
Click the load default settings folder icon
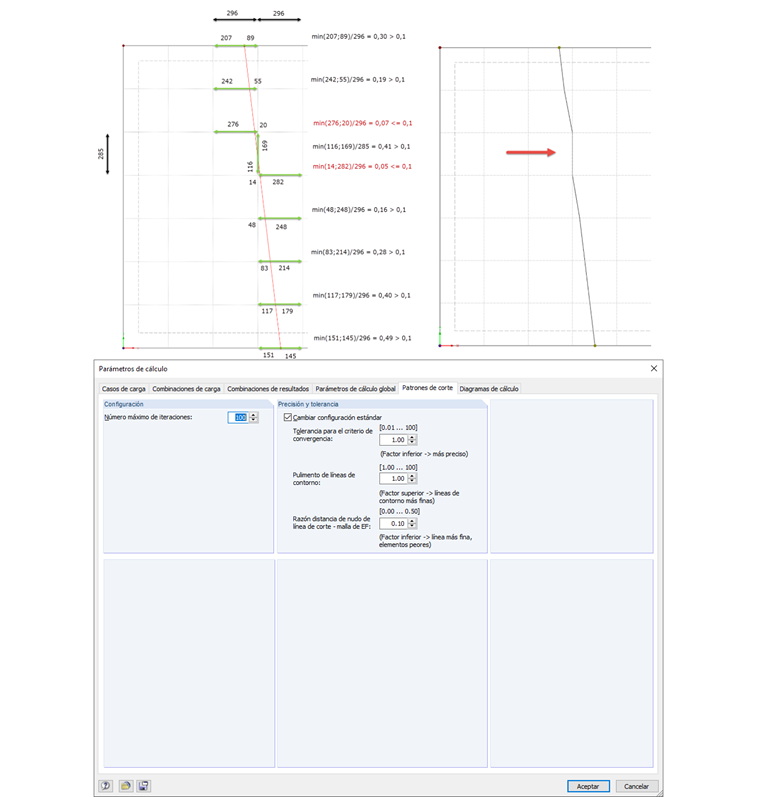125,786
